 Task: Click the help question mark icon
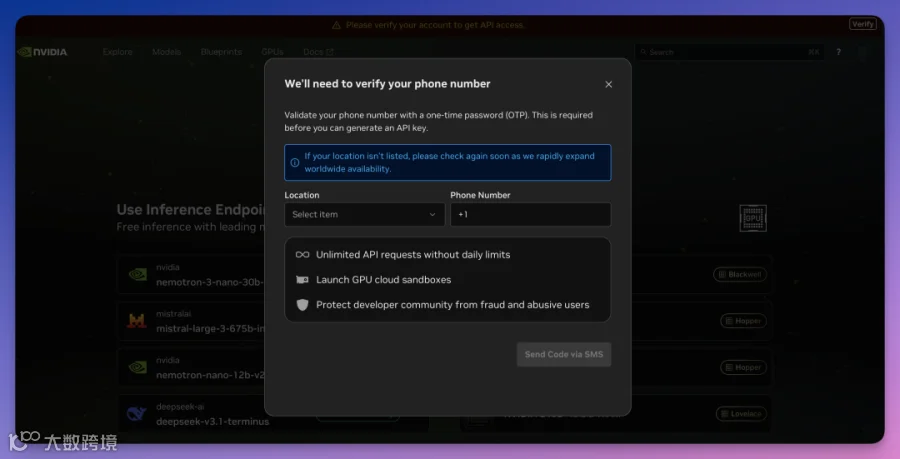(839, 52)
